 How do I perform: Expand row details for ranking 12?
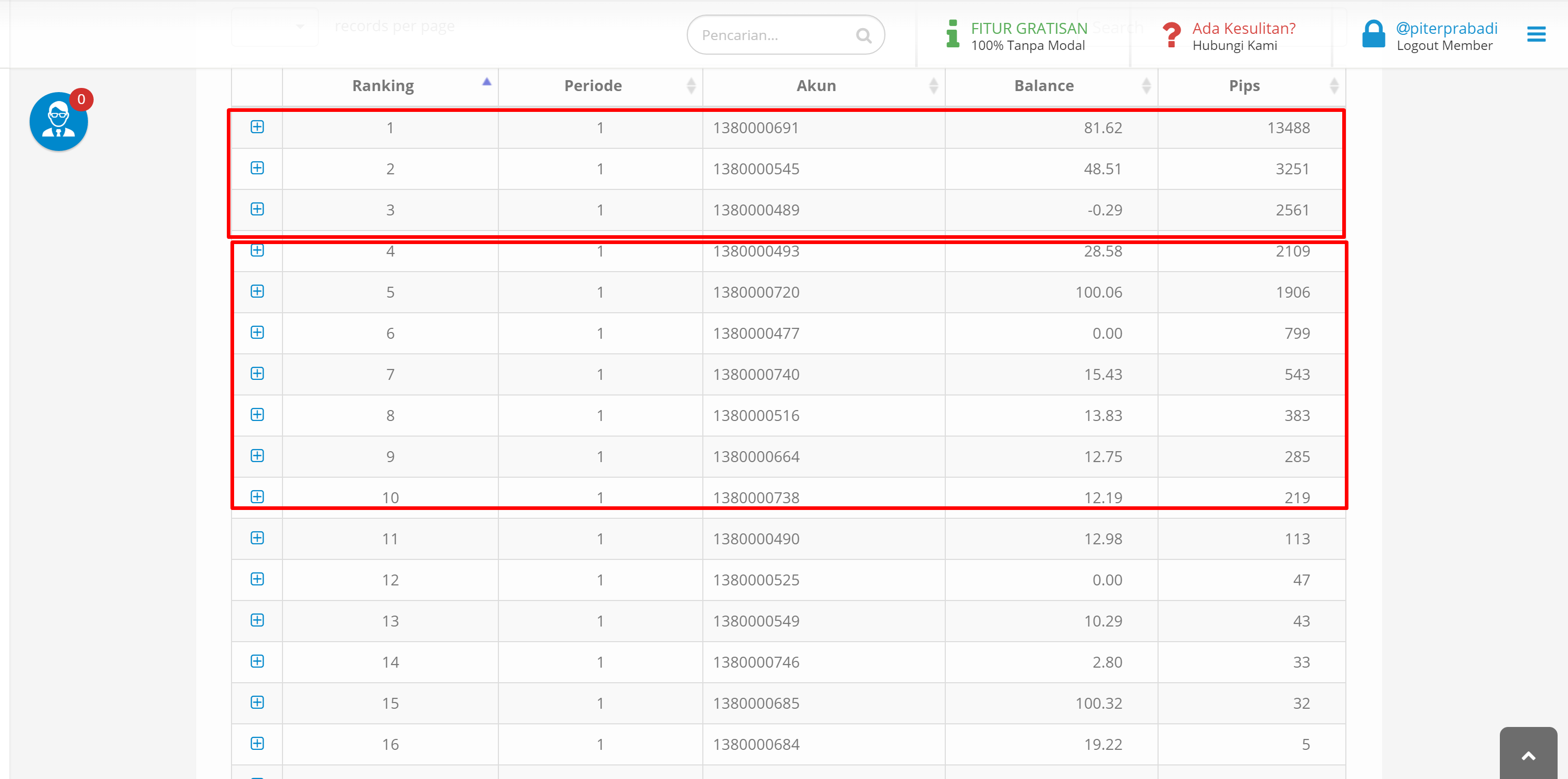coord(257,579)
